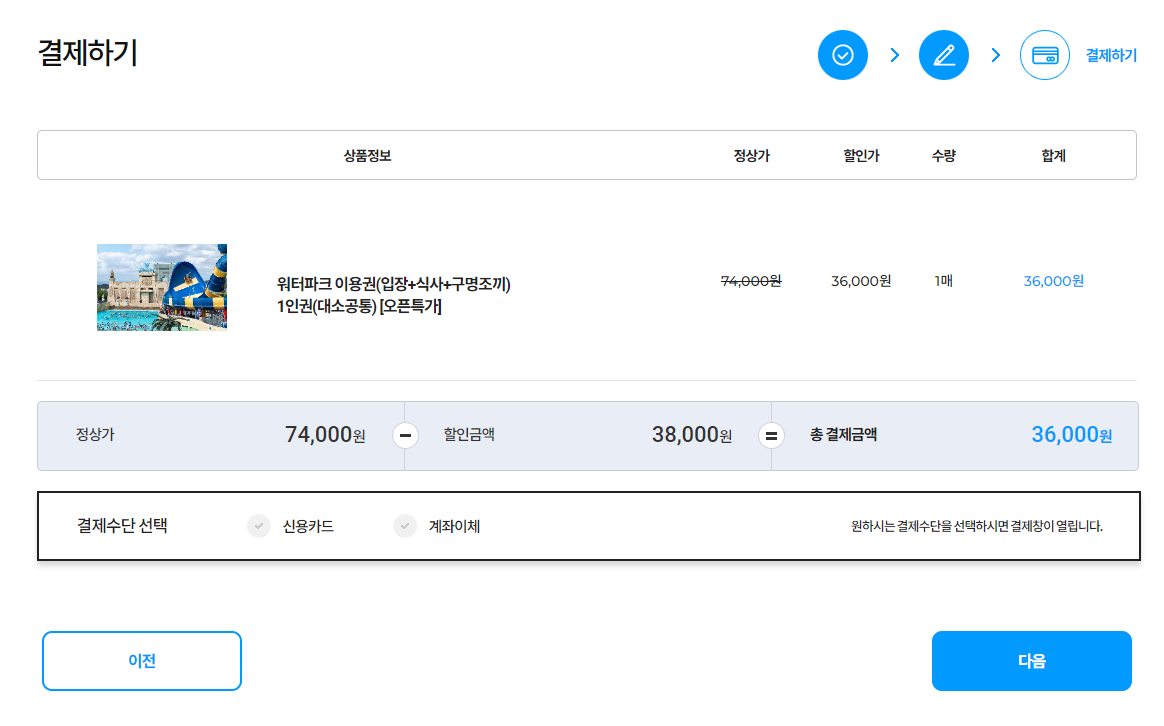Click the completed checkmark step icon
Viewport: 1164px width, 726px height.
point(842,55)
